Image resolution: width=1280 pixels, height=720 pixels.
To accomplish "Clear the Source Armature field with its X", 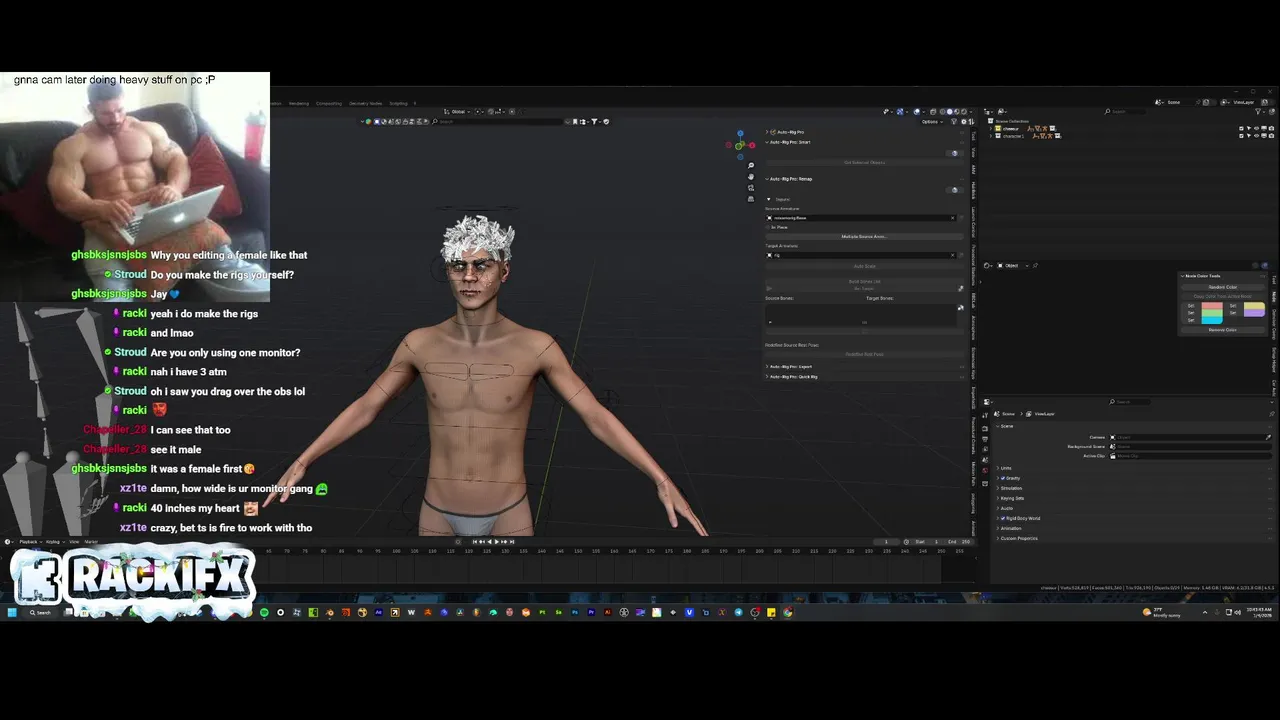I will coord(952,218).
